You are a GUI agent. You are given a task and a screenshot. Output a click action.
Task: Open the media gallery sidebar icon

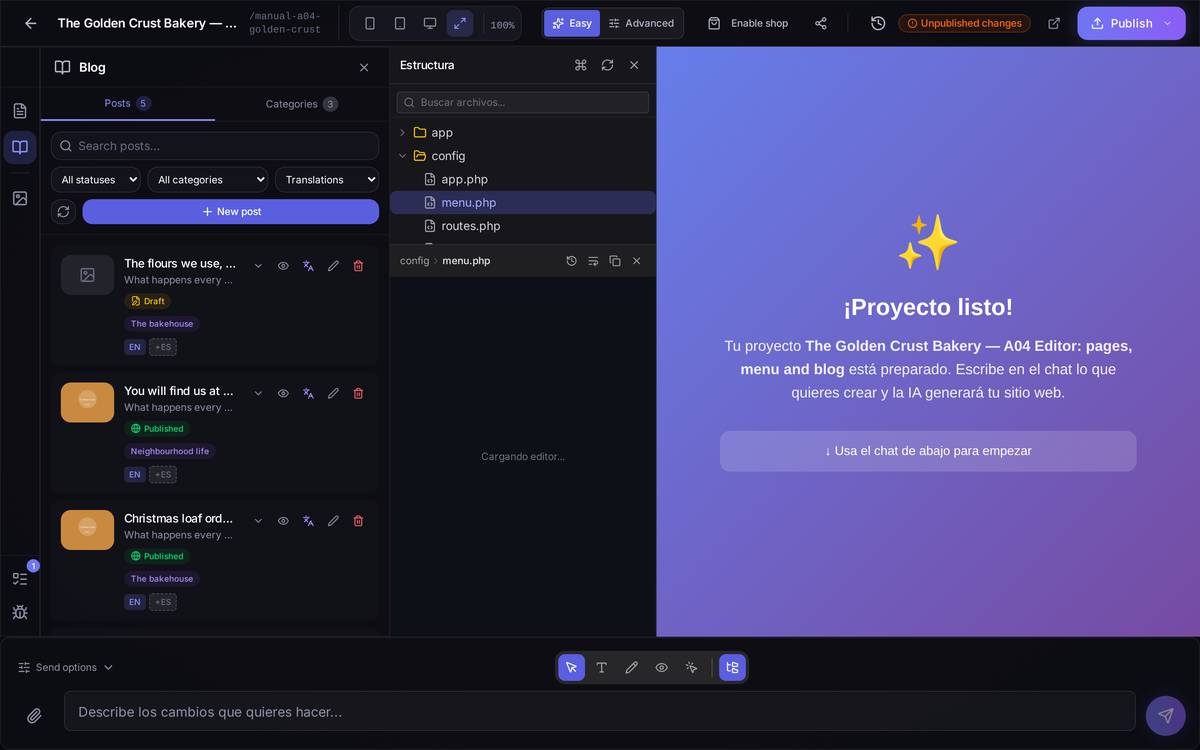20,198
